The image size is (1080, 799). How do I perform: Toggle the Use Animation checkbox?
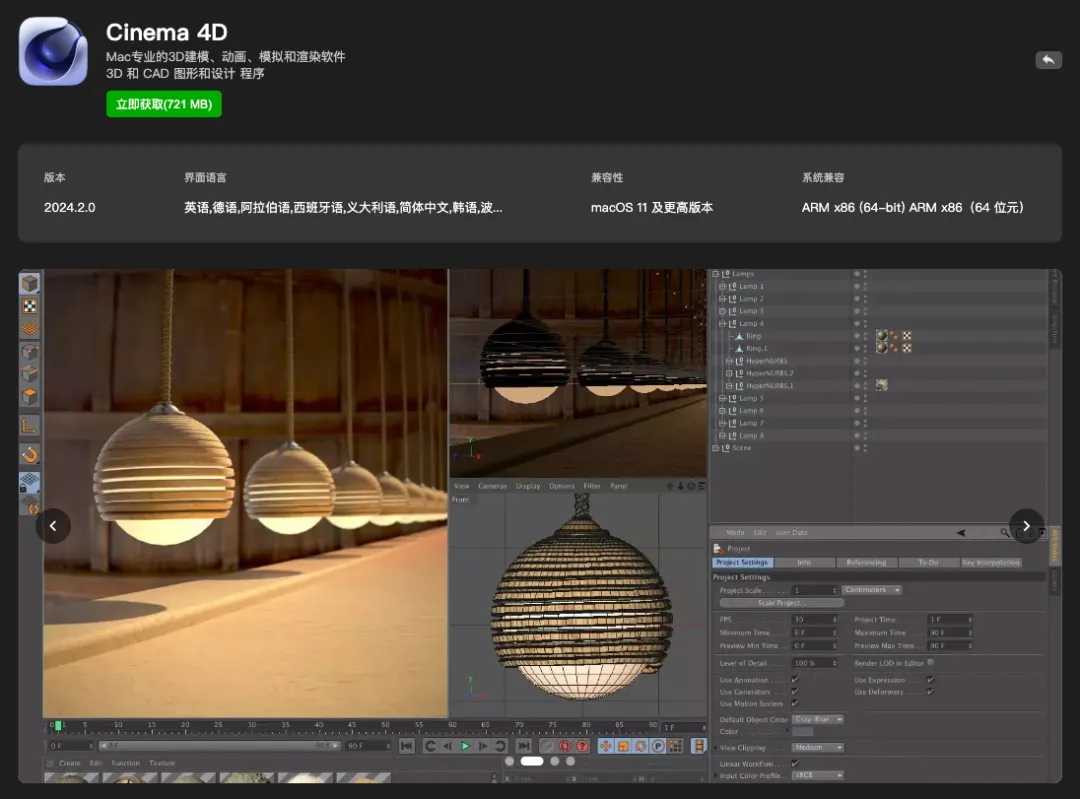point(795,680)
